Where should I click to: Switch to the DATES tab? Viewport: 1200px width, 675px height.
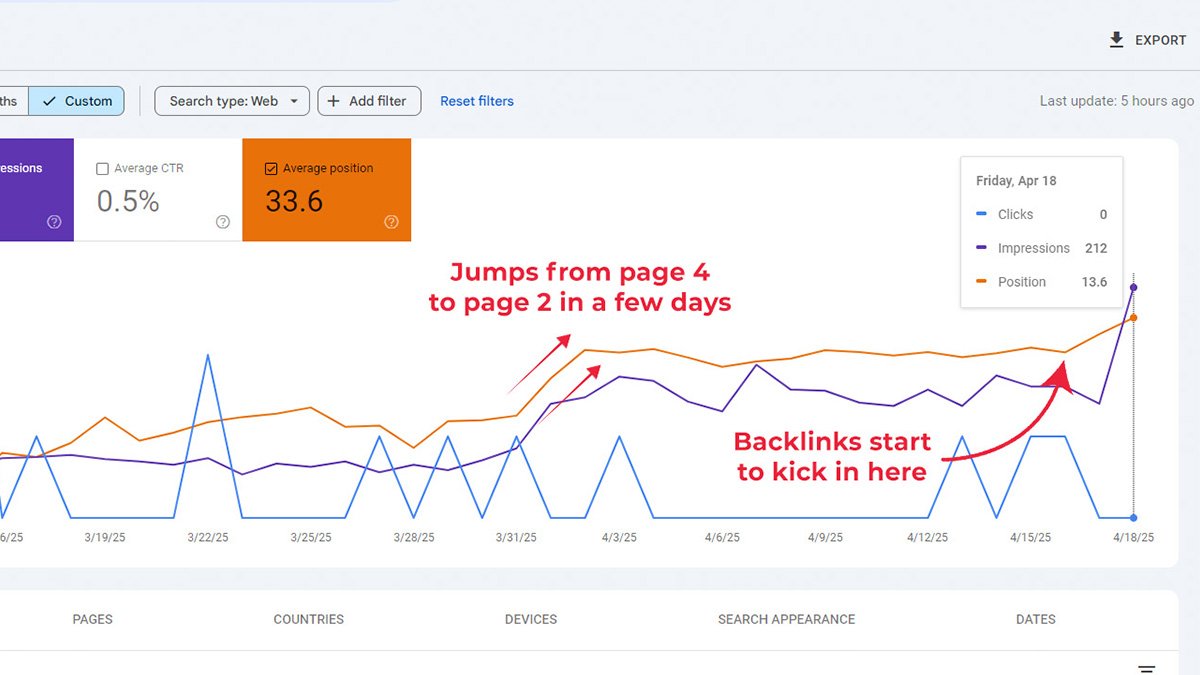click(x=1035, y=619)
